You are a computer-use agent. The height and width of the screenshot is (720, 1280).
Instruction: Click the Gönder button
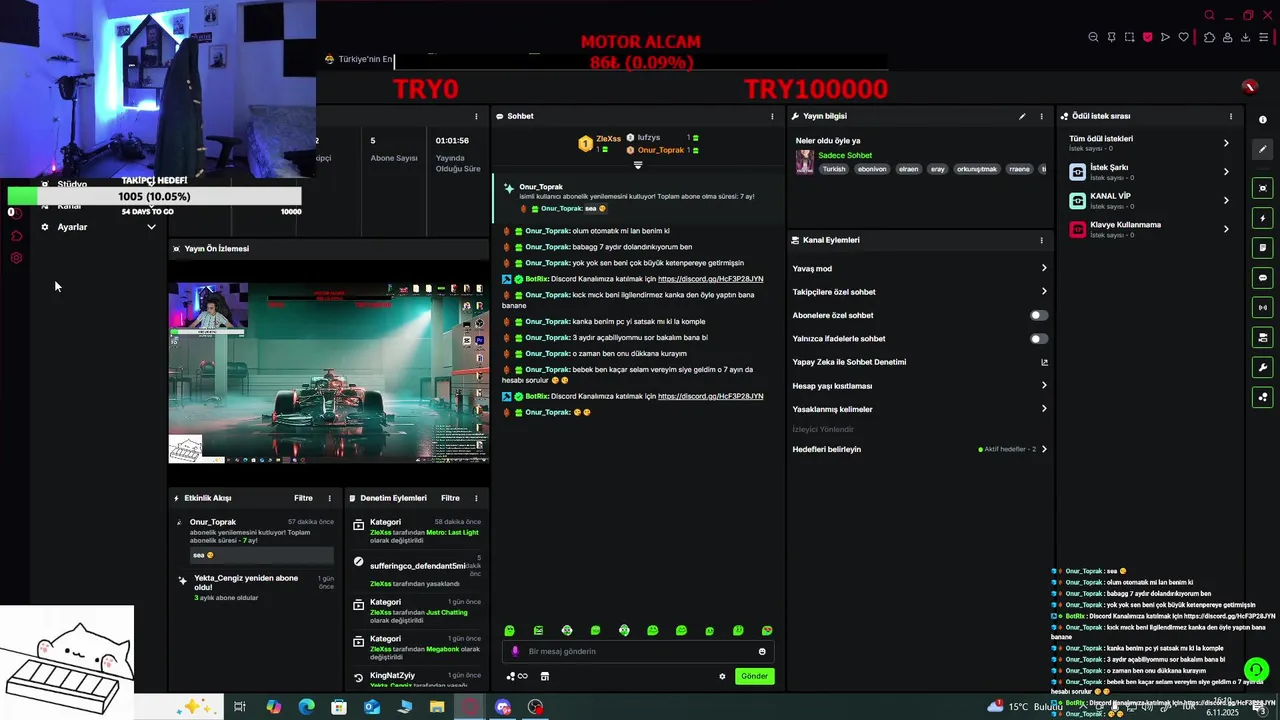pos(755,676)
